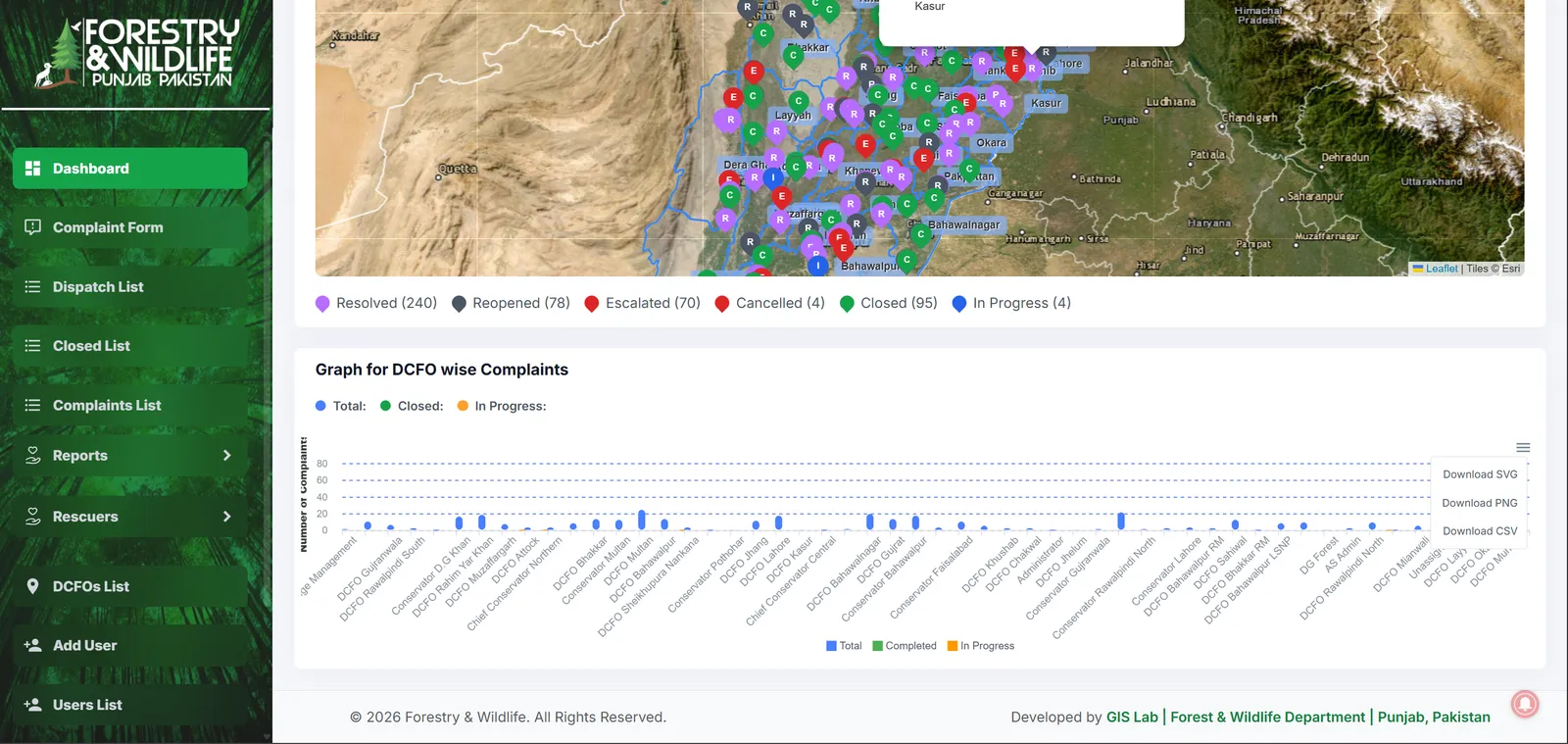Toggle the Completed series in chart legend
1568x744 pixels.
click(905, 646)
